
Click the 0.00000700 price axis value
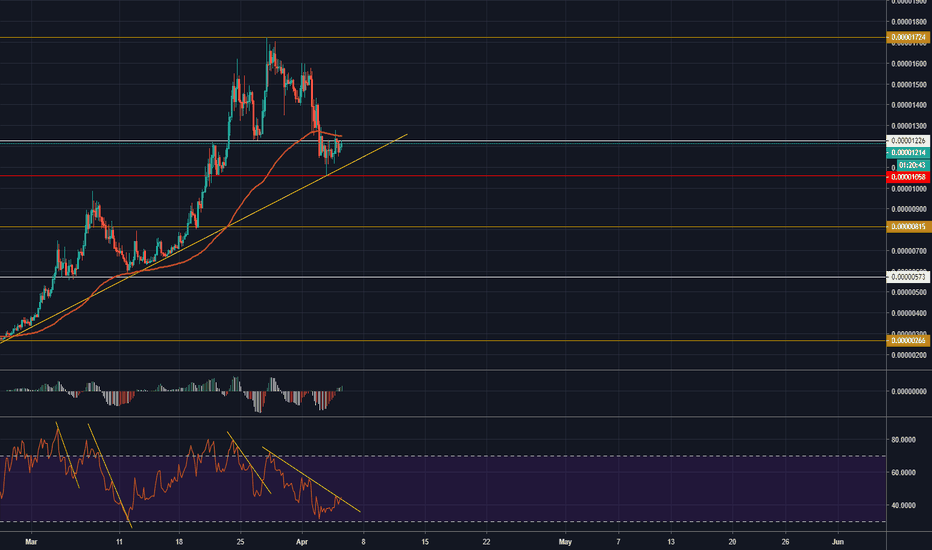click(909, 251)
